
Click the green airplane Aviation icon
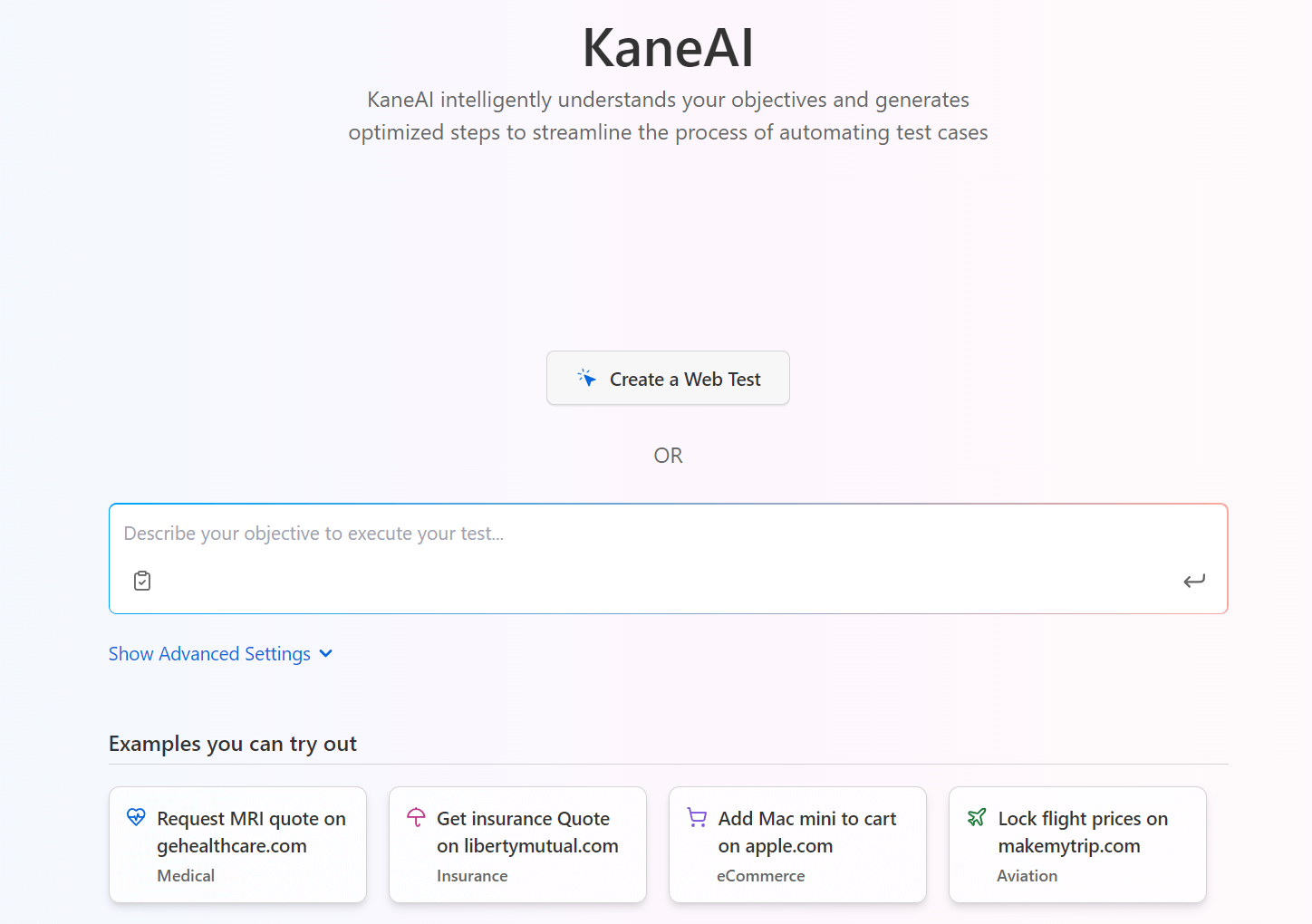978,816
